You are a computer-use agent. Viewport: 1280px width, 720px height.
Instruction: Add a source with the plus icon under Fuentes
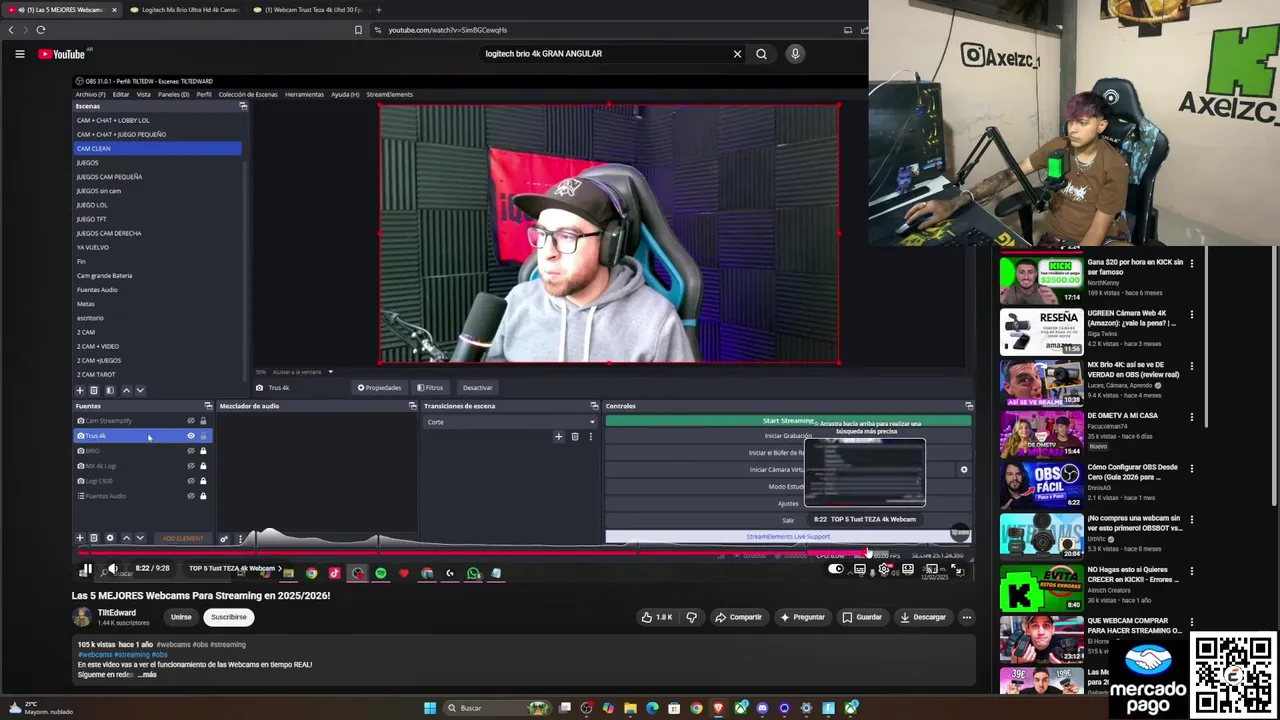[x=80, y=538]
